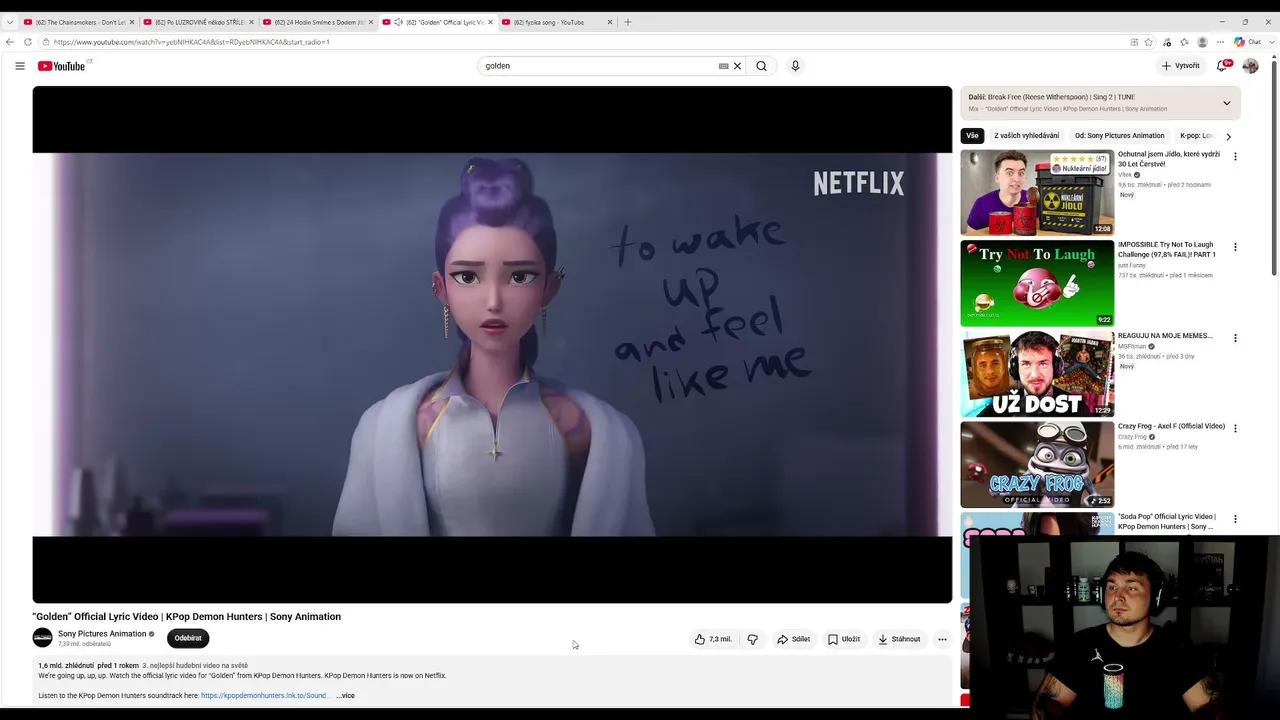This screenshot has height=720, width=1280.
Task: Switch to The Chainsmokers tab
Action: pyautogui.click(x=78, y=22)
